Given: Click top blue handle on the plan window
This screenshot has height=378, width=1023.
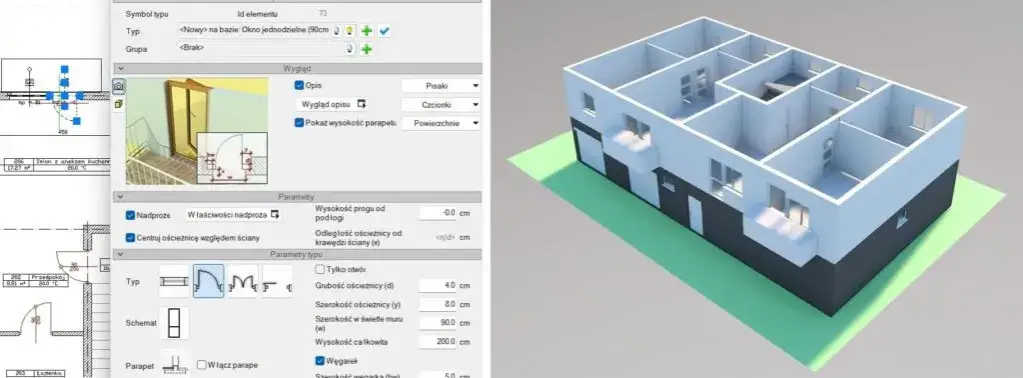Looking at the screenshot, I should point(64,68).
